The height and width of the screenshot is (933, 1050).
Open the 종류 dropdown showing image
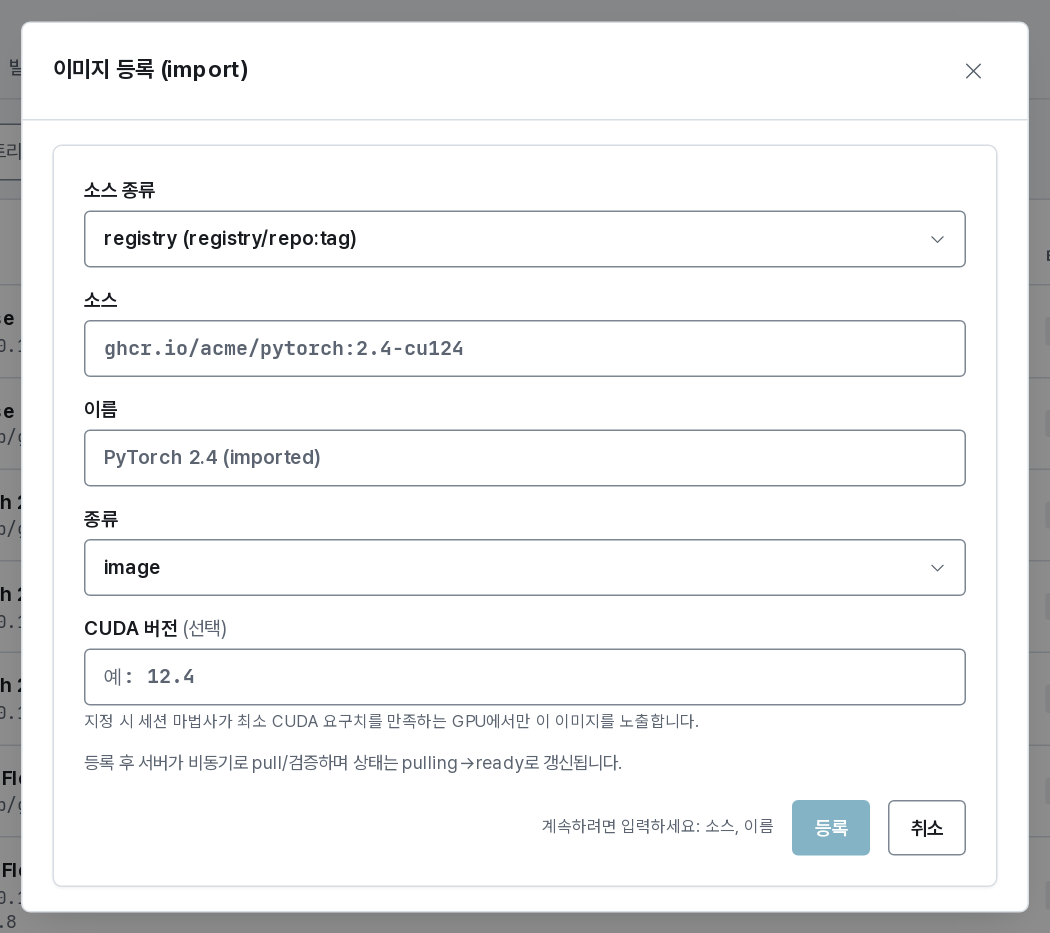(x=524, y=567)
